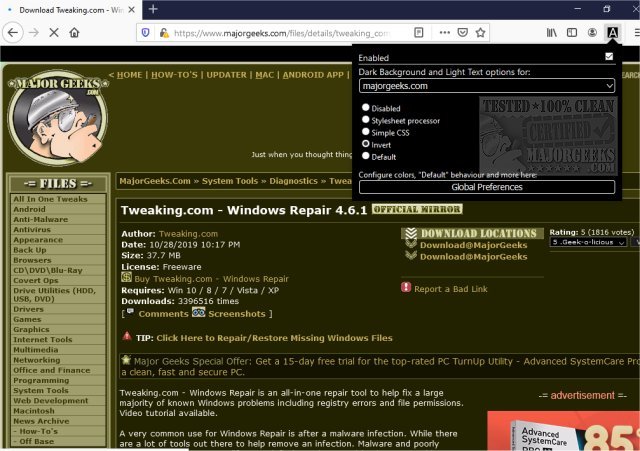Open the HOME nav link
This screenshot has height=451, width=640.
[129, 75]
